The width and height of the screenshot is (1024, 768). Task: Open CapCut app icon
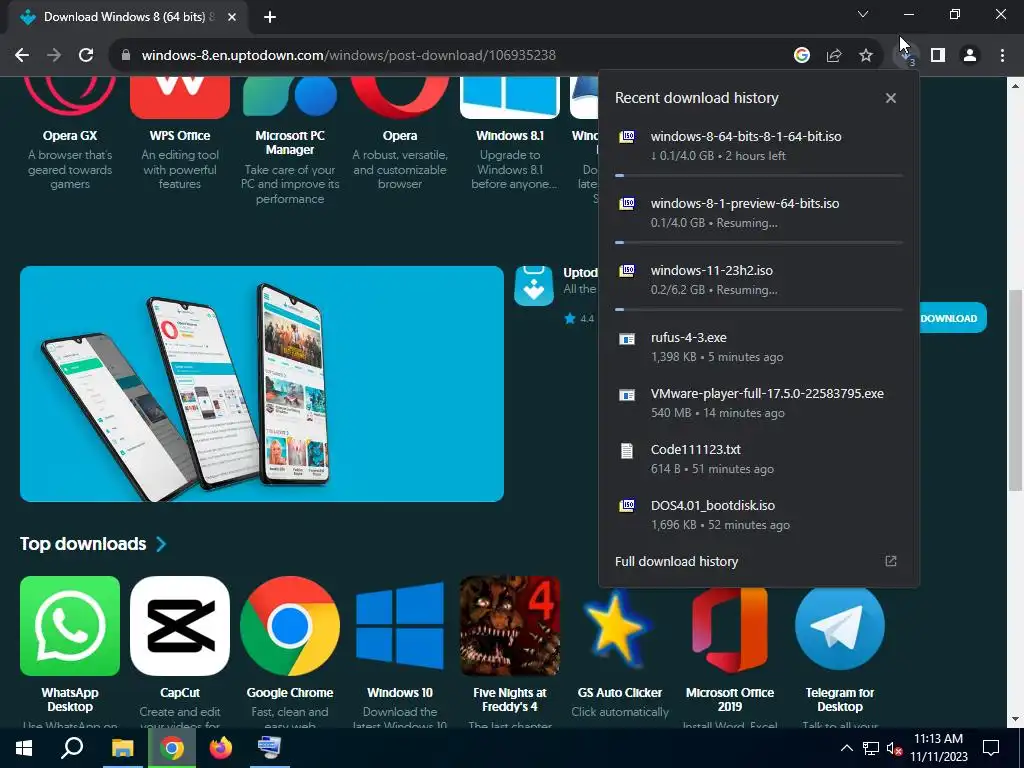pos(180,626)
